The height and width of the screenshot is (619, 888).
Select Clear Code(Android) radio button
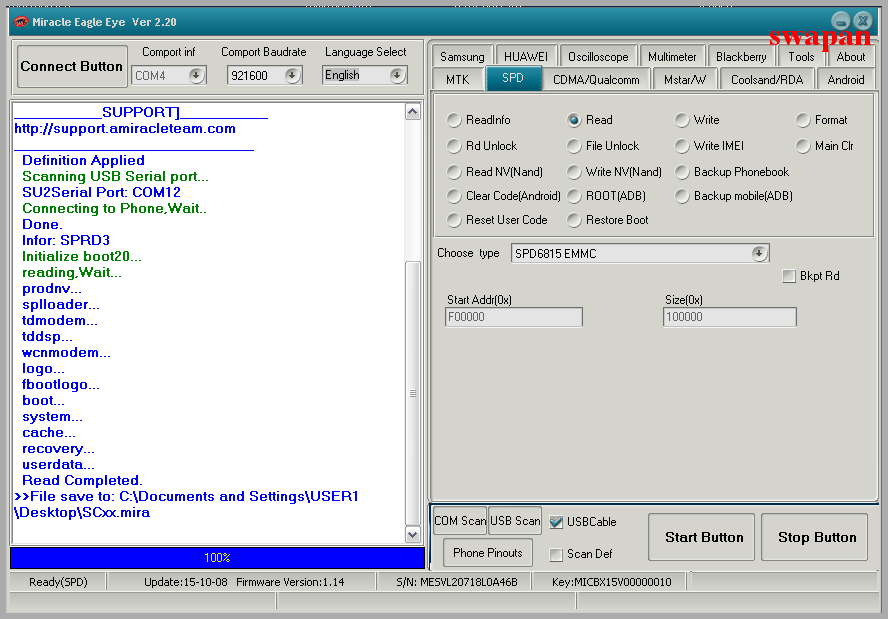pos(454,196)
